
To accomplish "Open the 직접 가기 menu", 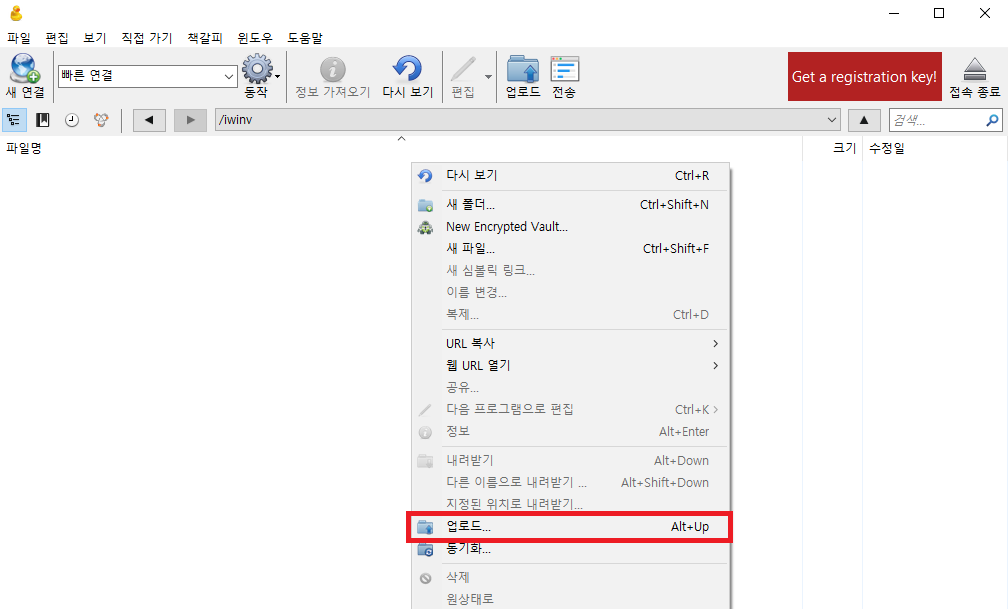I will click(x=147, y=38).
